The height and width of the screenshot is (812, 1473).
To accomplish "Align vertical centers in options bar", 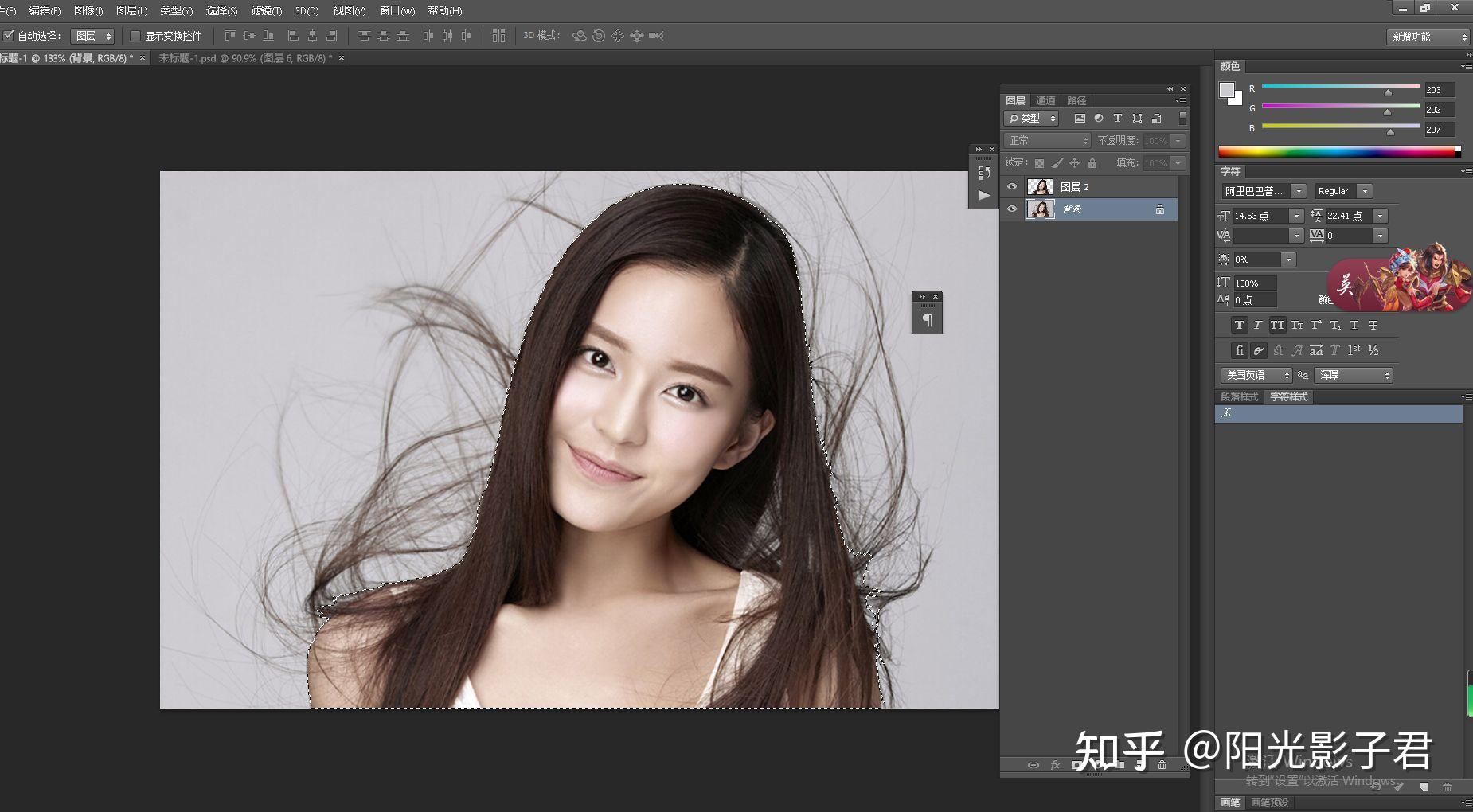I will (249, 36).
